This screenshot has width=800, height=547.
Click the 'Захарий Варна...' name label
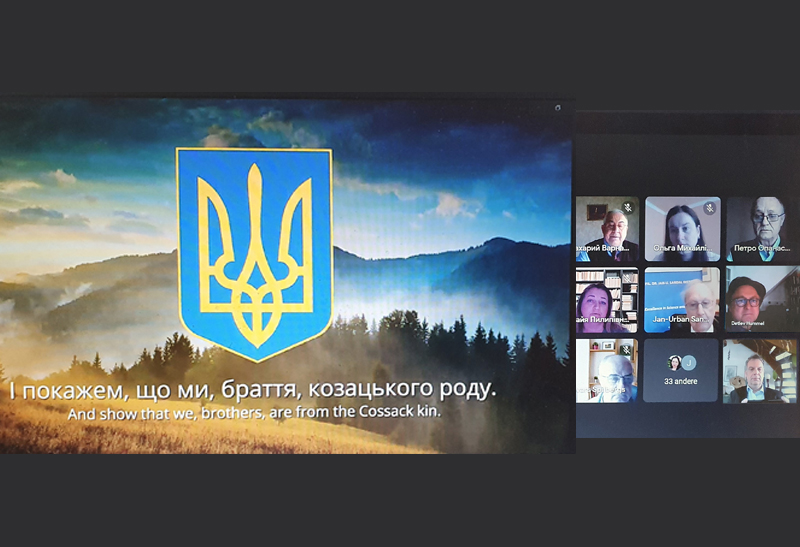tap(603, 248)
